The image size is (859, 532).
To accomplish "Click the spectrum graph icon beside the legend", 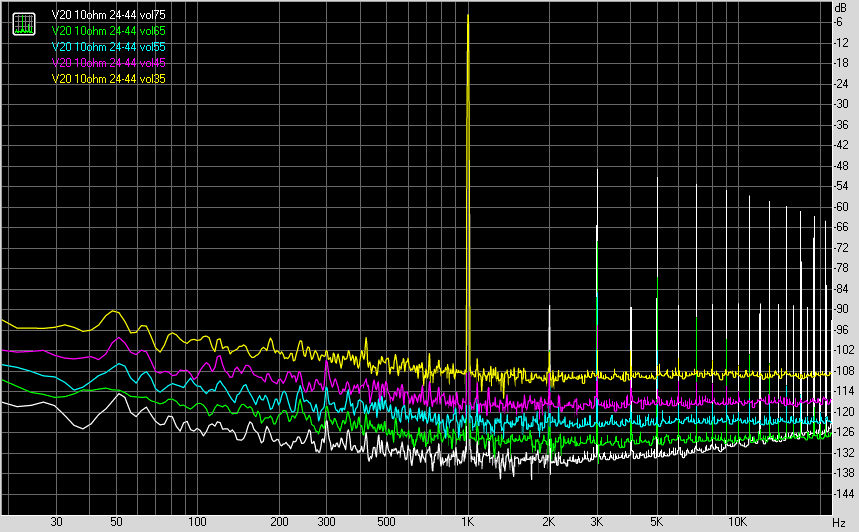I will click(24, 24).
